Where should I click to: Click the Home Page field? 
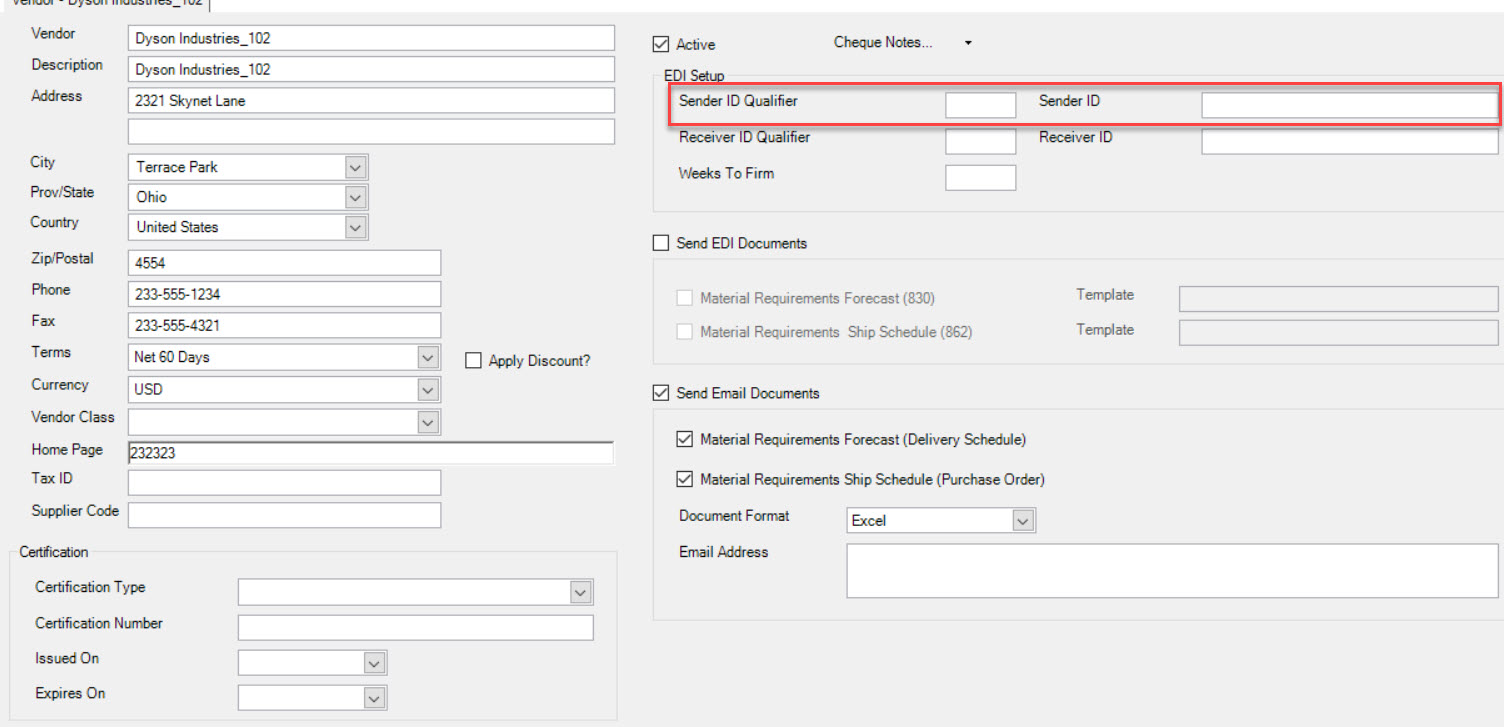click(x=371, y=453)
